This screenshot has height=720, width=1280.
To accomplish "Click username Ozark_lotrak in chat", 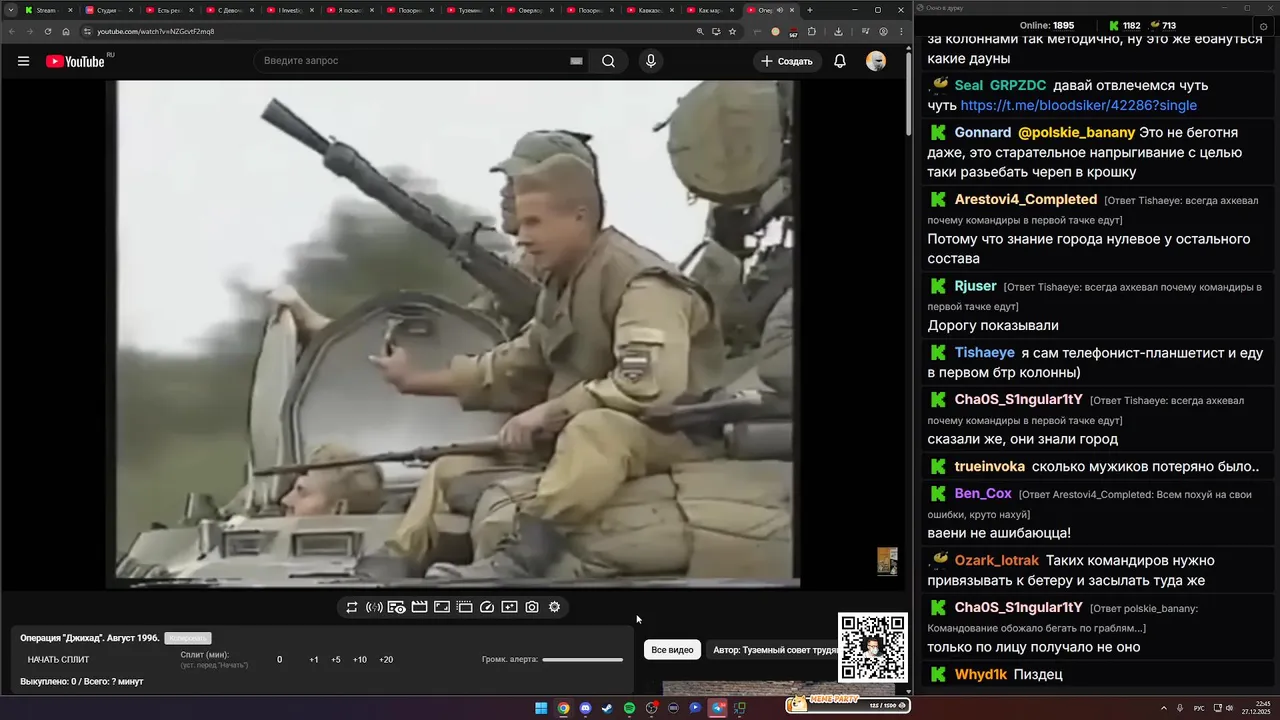I will click(x=997, y=560).
